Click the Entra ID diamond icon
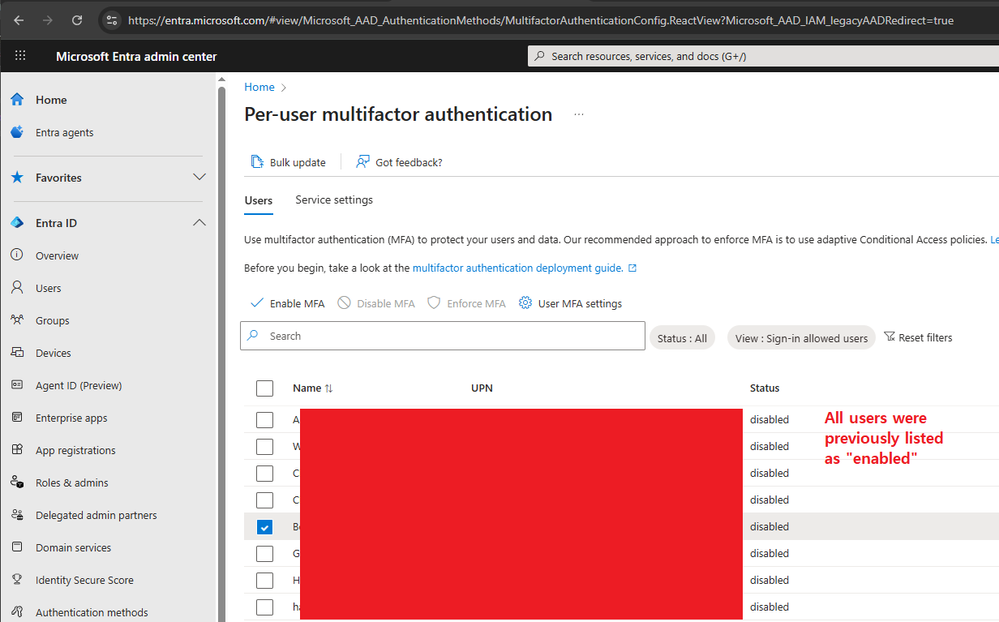The height and width of the screenshot is (622, 999). click(x=17, y=222)
